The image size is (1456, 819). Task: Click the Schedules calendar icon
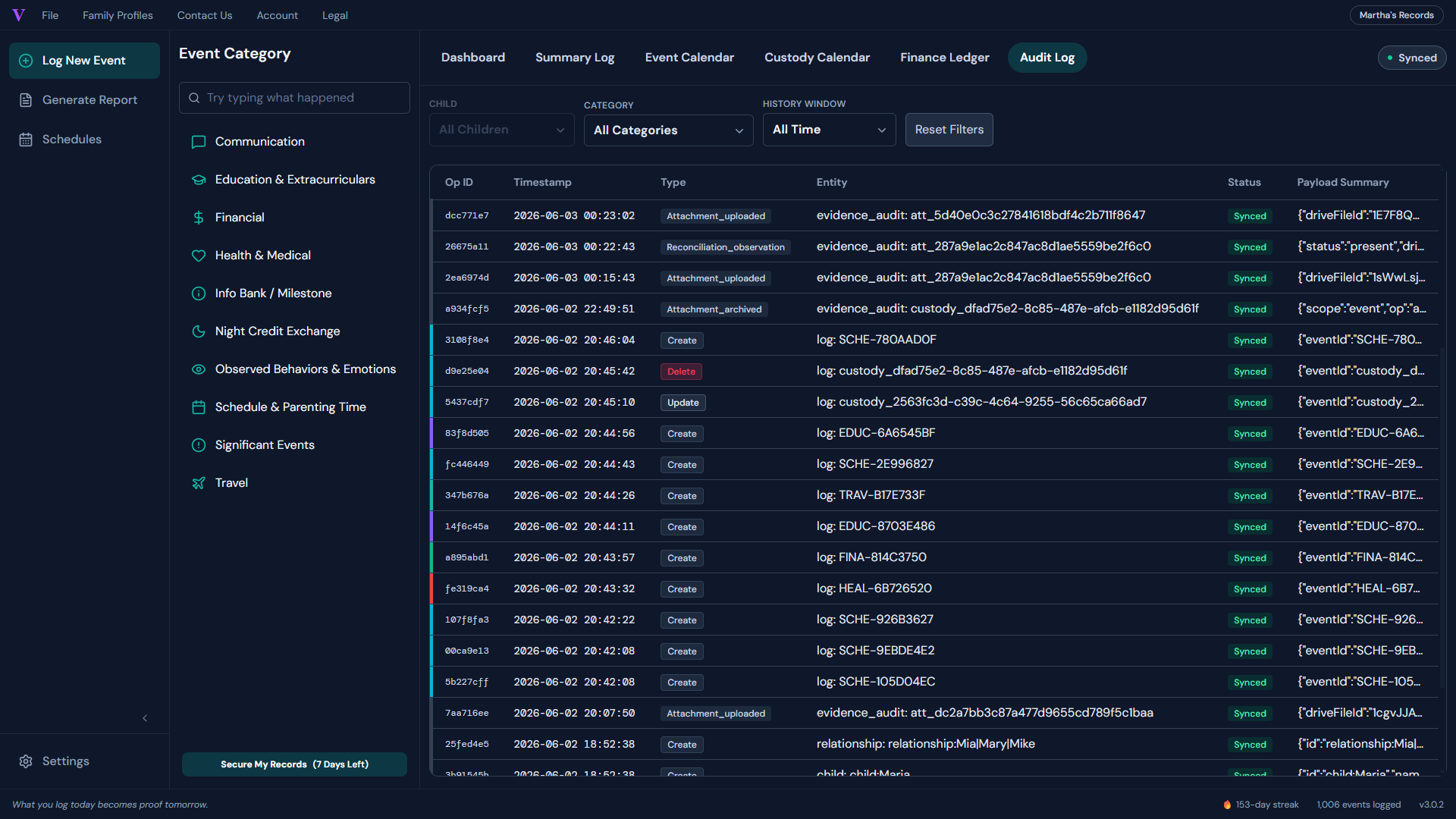point(26,140)
